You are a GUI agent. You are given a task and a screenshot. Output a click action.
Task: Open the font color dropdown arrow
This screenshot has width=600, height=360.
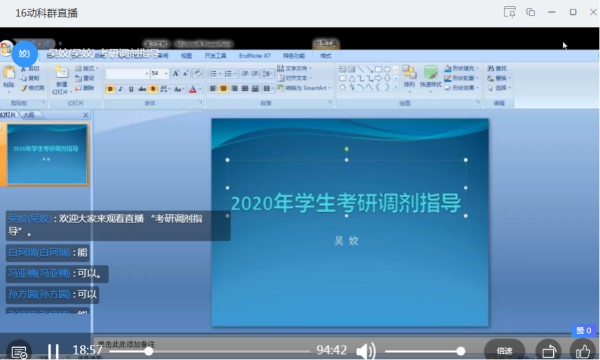[x=200, y=89]
